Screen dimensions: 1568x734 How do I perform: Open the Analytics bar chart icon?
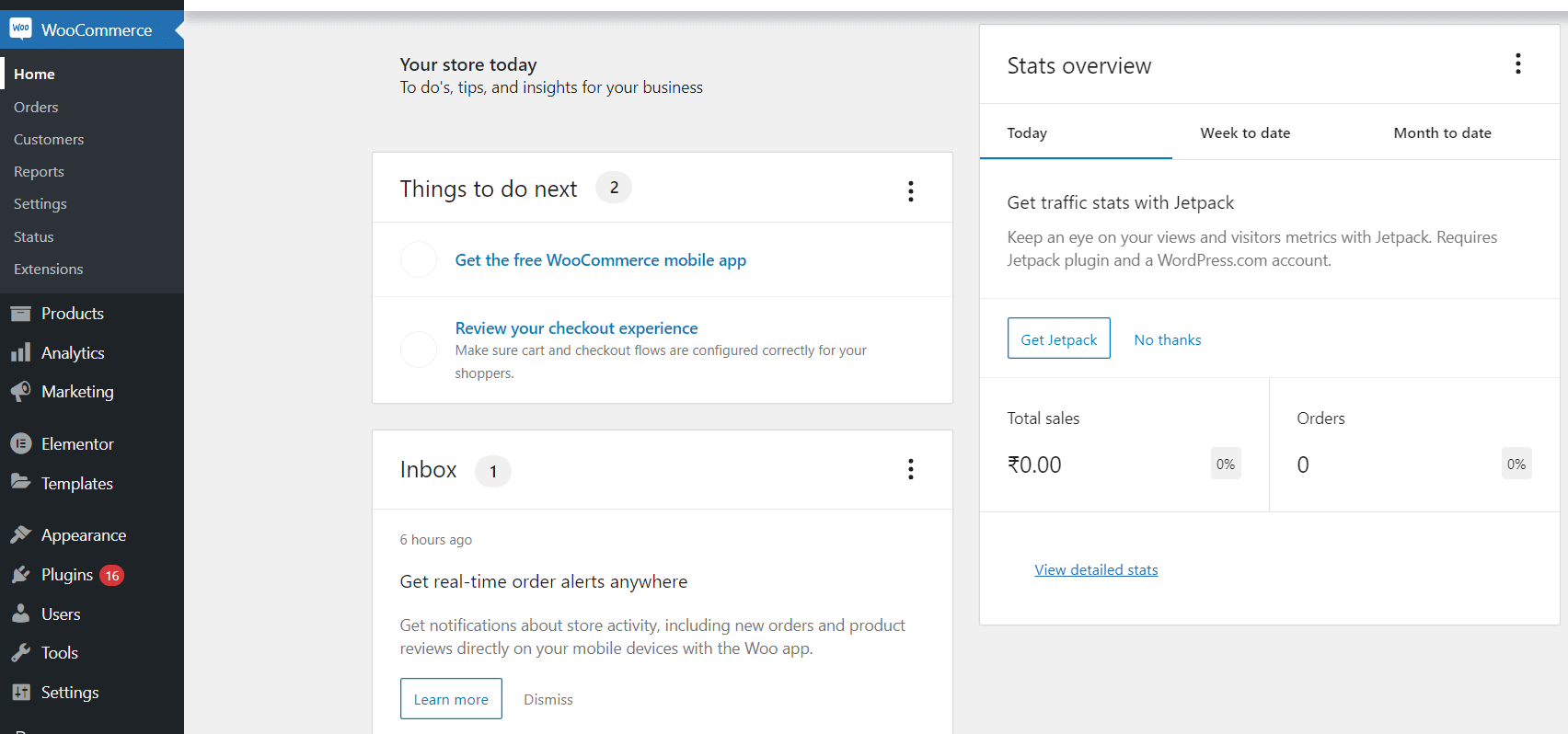tap(20, 352)
